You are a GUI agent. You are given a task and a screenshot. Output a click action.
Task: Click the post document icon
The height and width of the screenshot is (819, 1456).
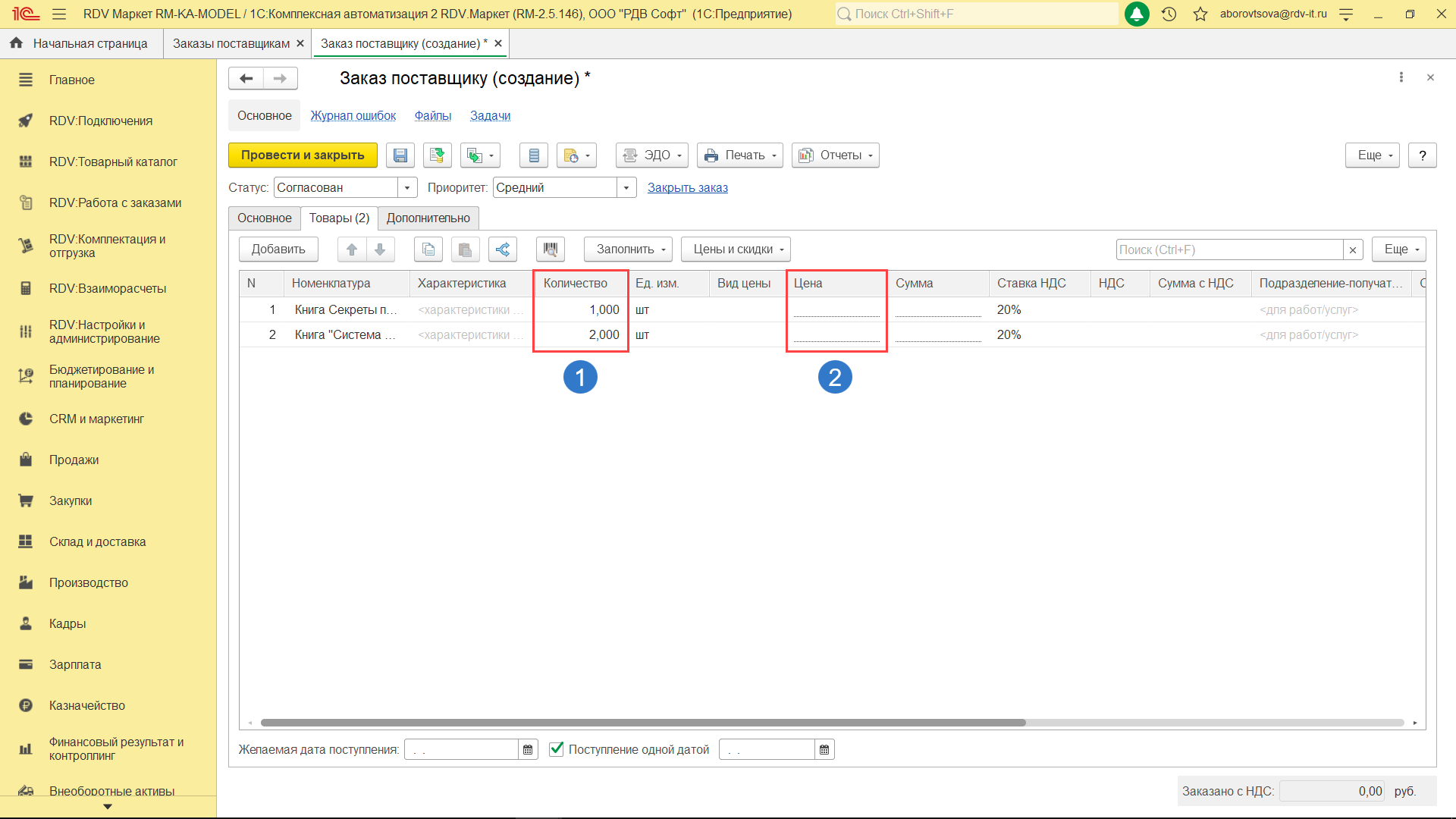pos(437,155)
